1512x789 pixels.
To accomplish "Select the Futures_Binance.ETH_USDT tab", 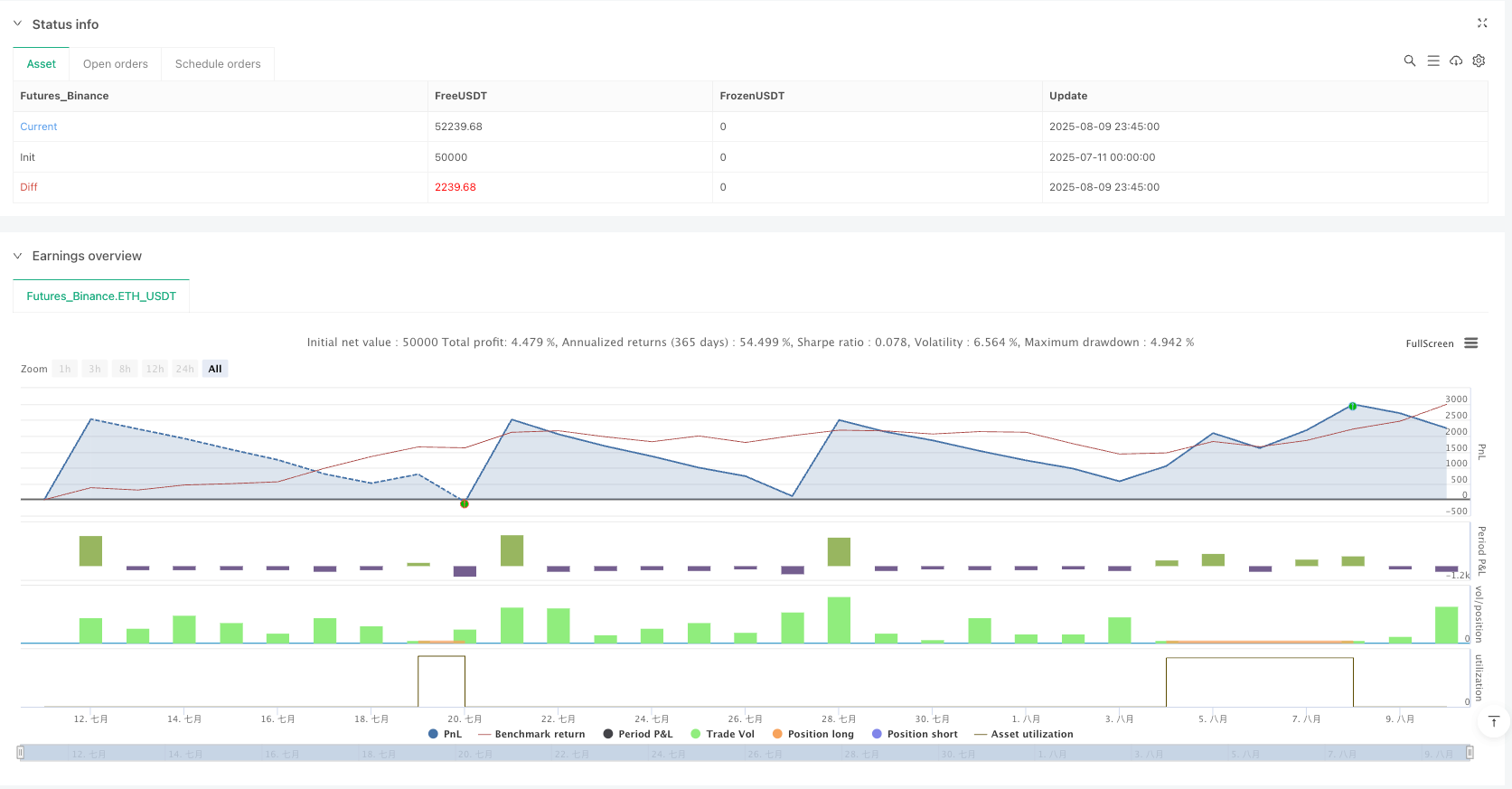I will (101, 296).
